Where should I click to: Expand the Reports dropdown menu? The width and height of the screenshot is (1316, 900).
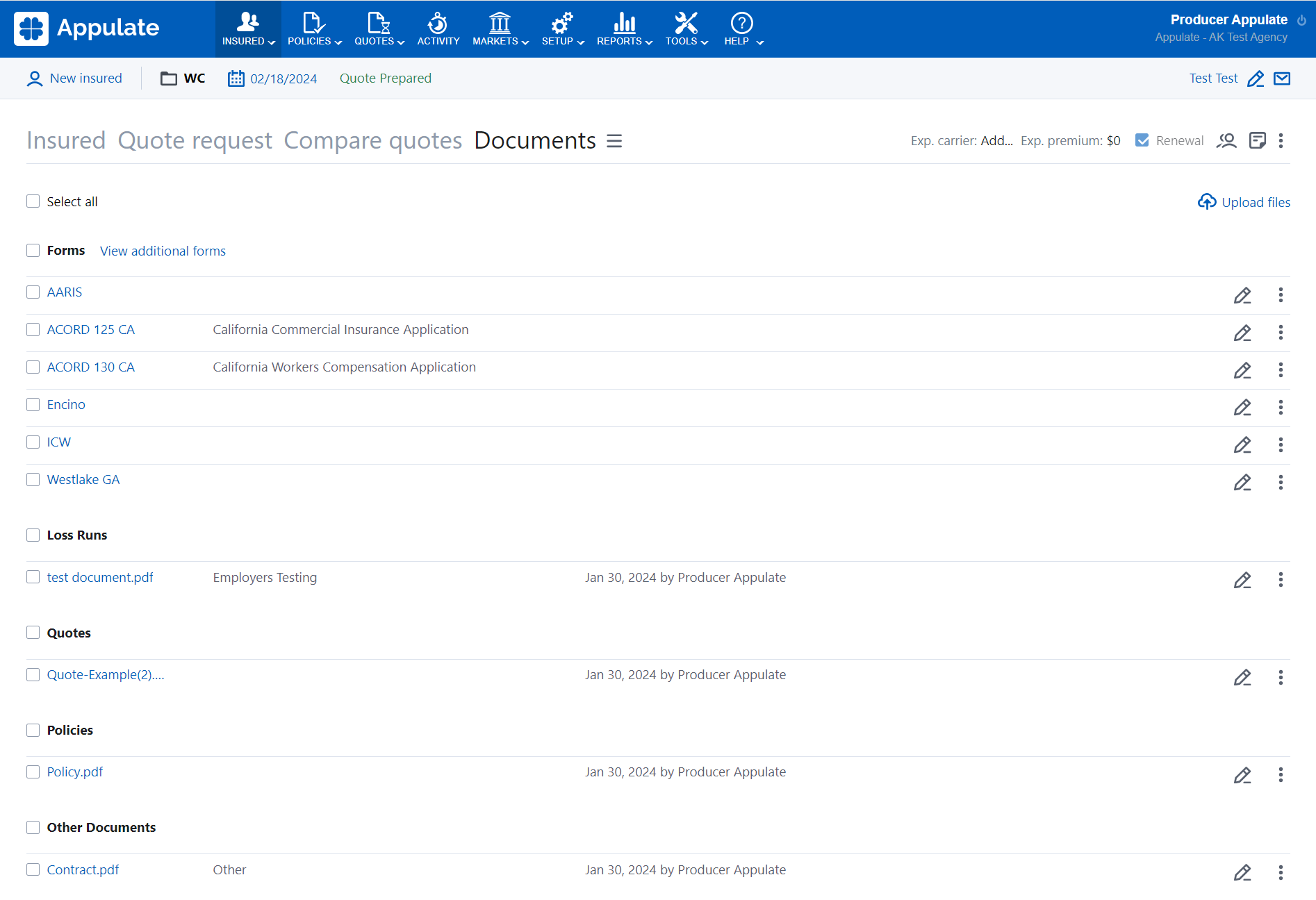624,28
